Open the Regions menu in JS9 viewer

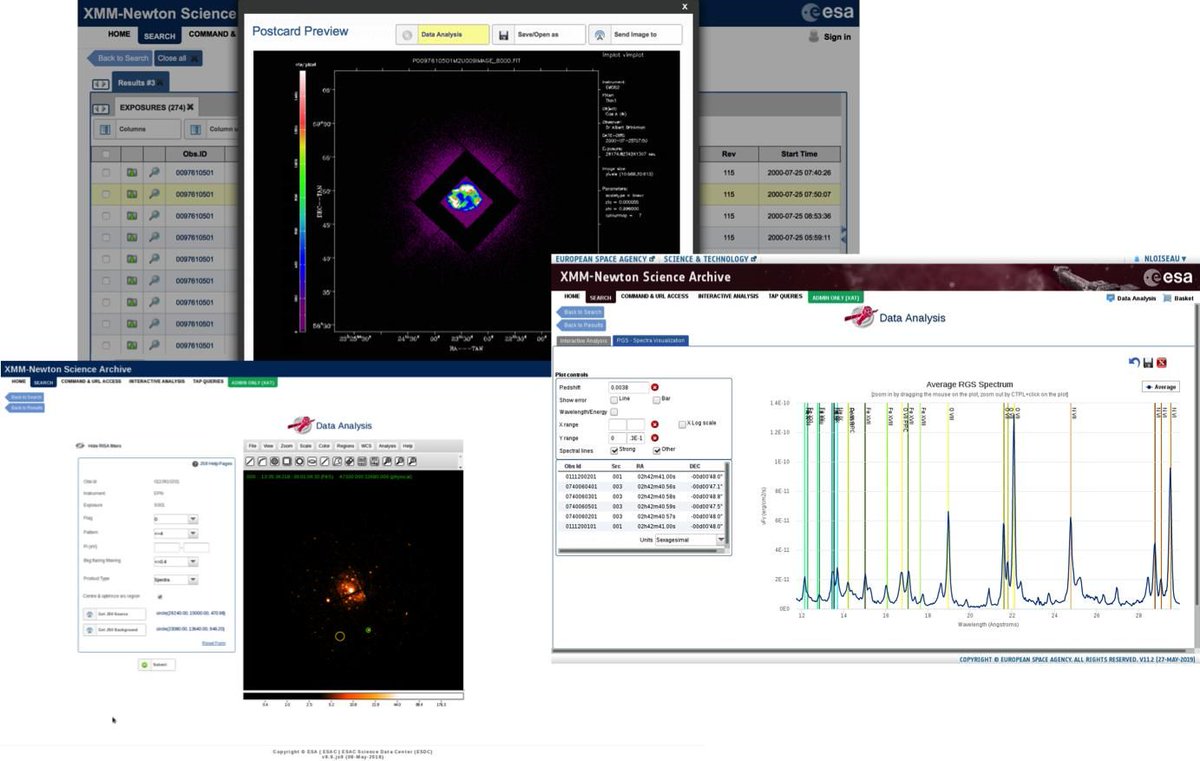pos(345,446)
